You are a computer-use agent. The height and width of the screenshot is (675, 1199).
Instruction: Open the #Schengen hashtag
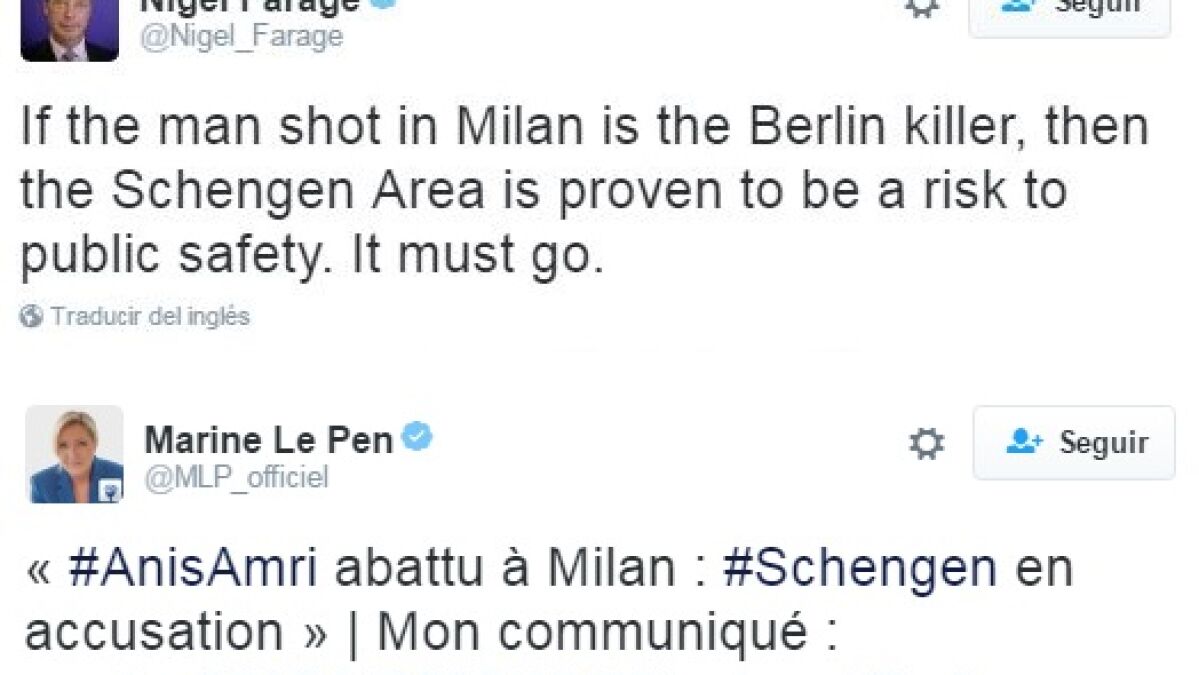click(x=859, y=570)
